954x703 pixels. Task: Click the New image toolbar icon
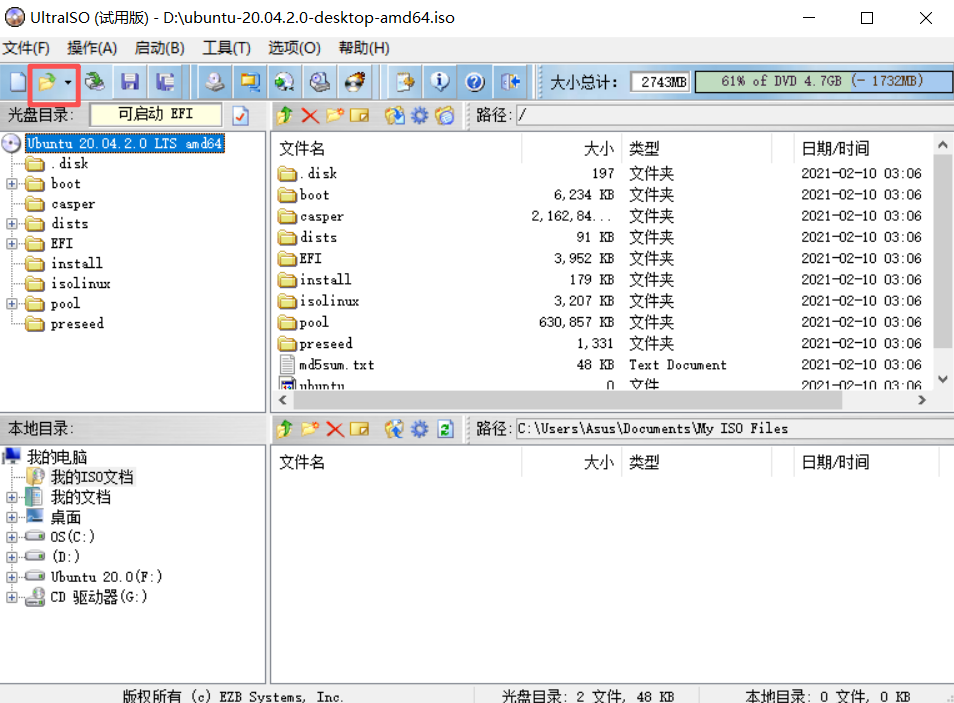(18, 82)
